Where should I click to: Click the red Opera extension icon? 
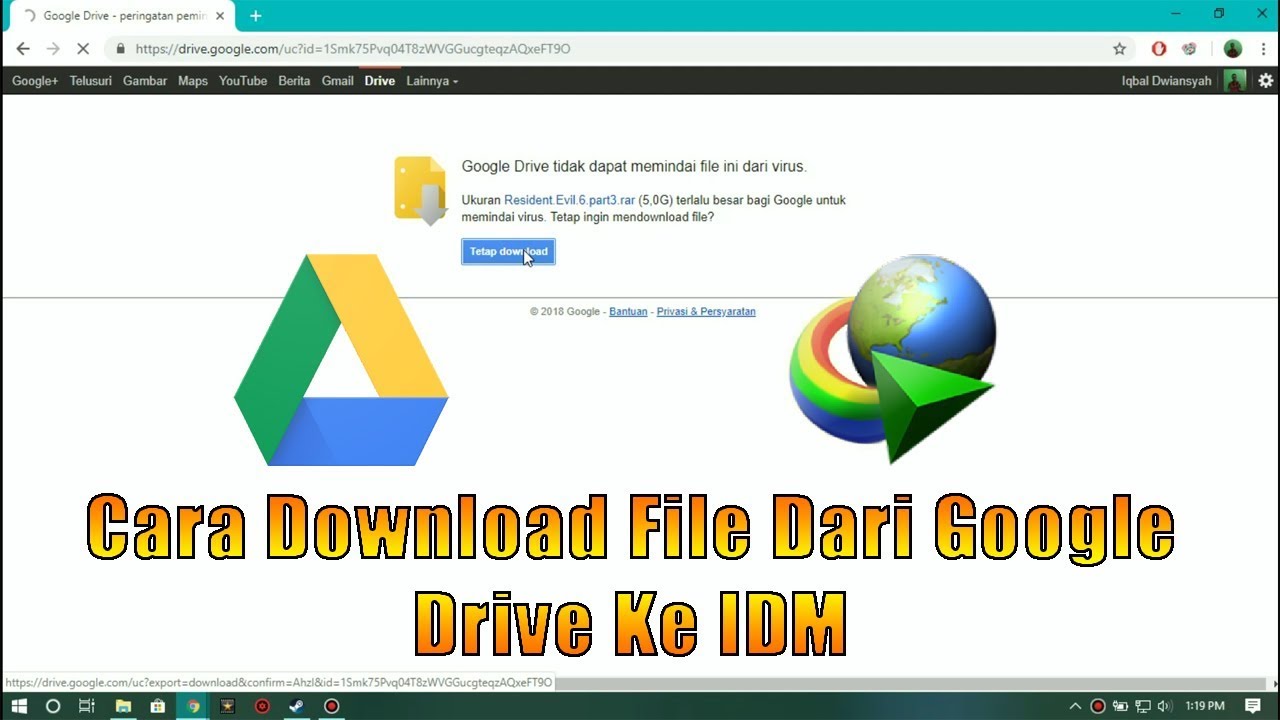click(x=1159, y=48)
